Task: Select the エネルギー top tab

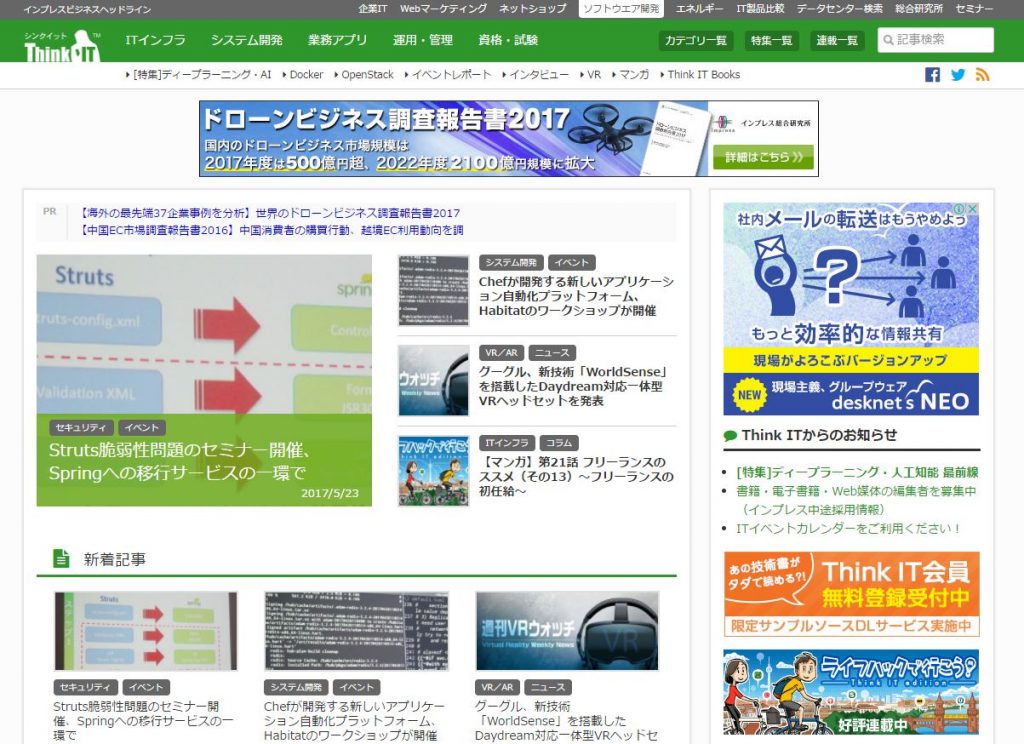Action: [699, 9]
